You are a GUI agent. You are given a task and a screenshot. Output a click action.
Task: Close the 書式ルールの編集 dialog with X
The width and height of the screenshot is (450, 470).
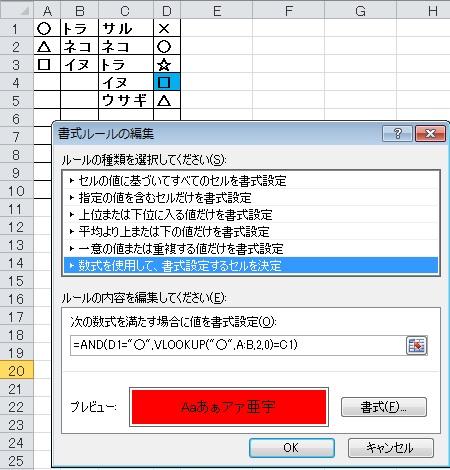click(x=430, y=134)
